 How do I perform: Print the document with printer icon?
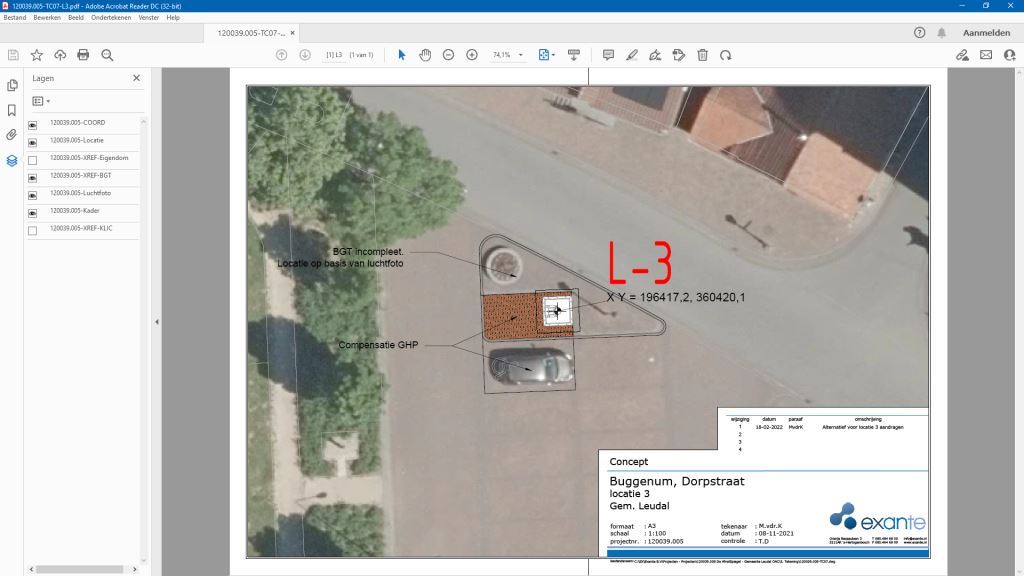click(83, 55)
